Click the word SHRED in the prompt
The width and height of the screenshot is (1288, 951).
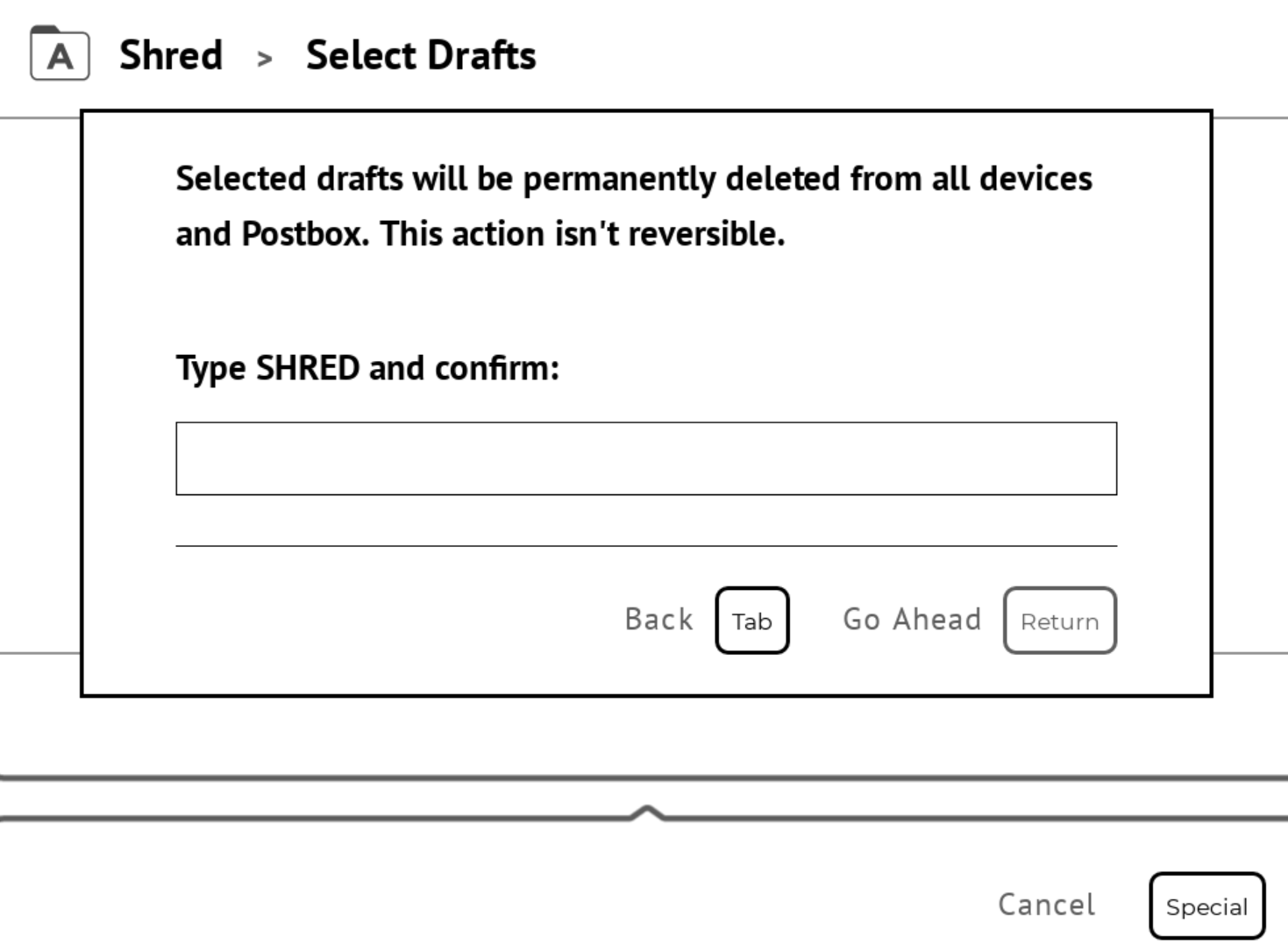307,368
